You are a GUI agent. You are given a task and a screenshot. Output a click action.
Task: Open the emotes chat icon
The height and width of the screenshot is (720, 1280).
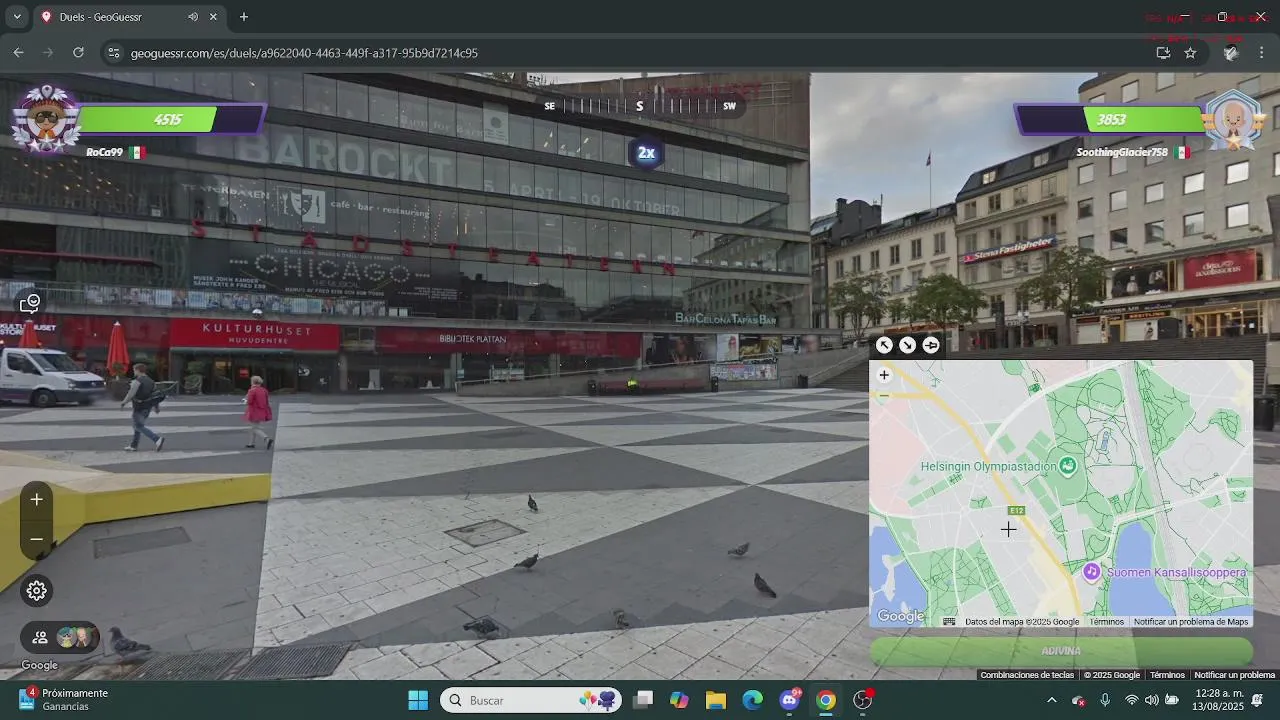pyautogui.click(x=30, y=303)
